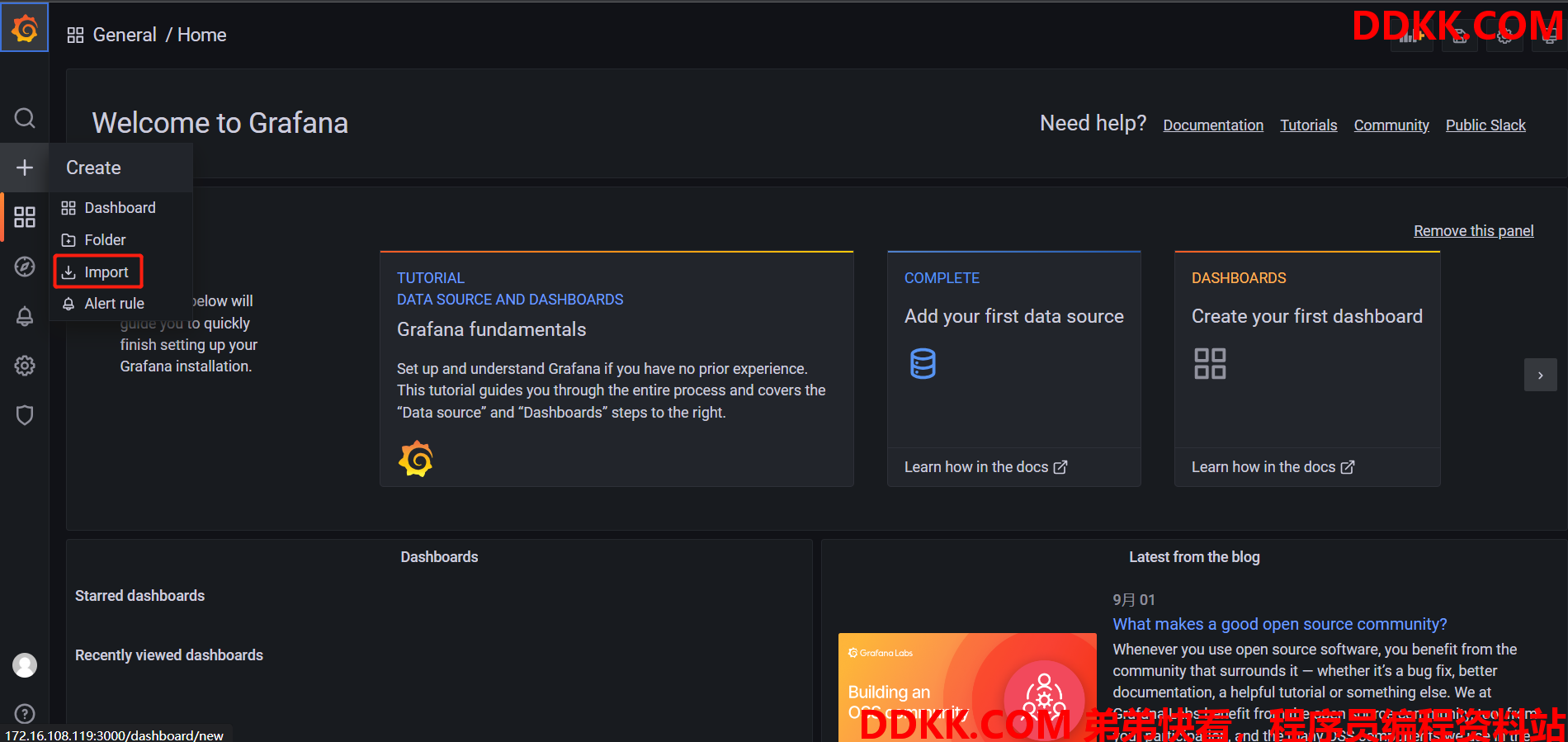
Task: Click the Home breadcrumb link
Action: coord(201,35)
